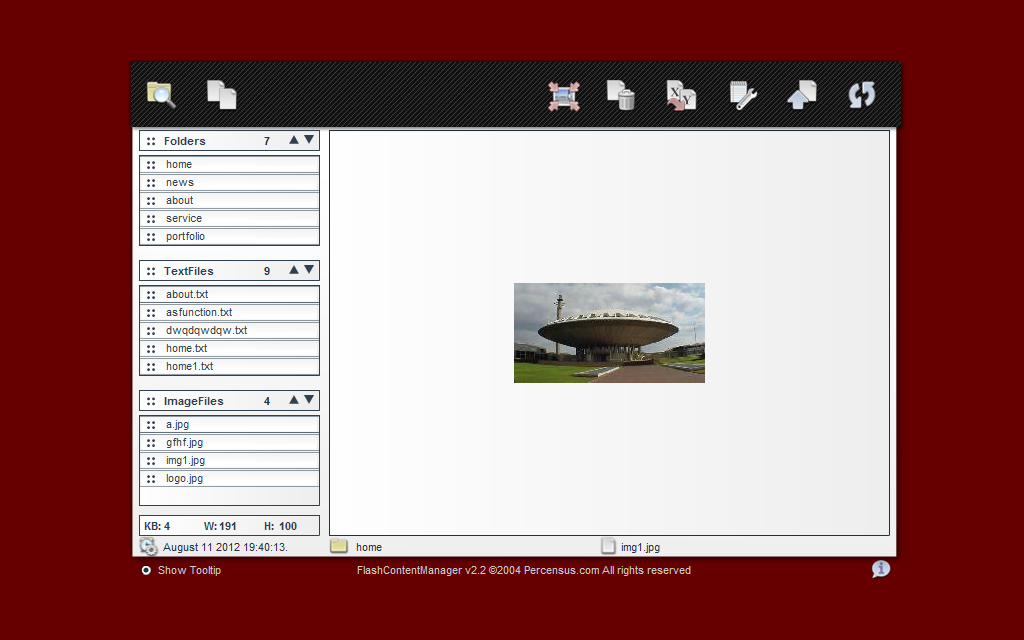Click the KB: 4 size value
Screen dimensions: 1024x640
(157, 526)
